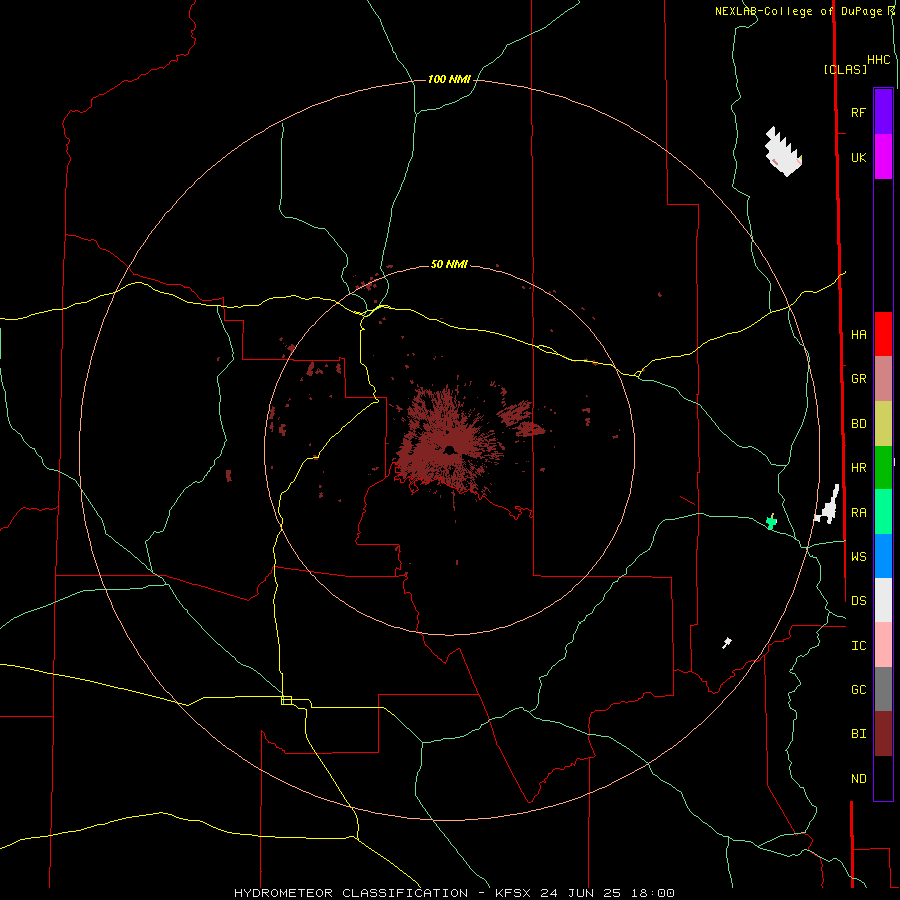Click the WS blue legend swatch
This screenshot has width=900, height=900.
pyautogui.click(x=883, y=556)
